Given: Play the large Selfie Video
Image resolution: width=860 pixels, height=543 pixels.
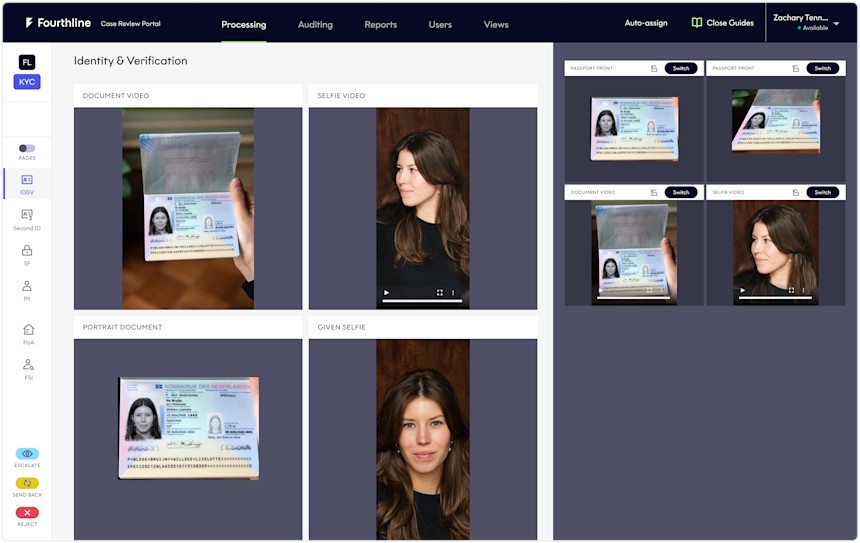Looking at the screenshot, I should tap(386, 292).
